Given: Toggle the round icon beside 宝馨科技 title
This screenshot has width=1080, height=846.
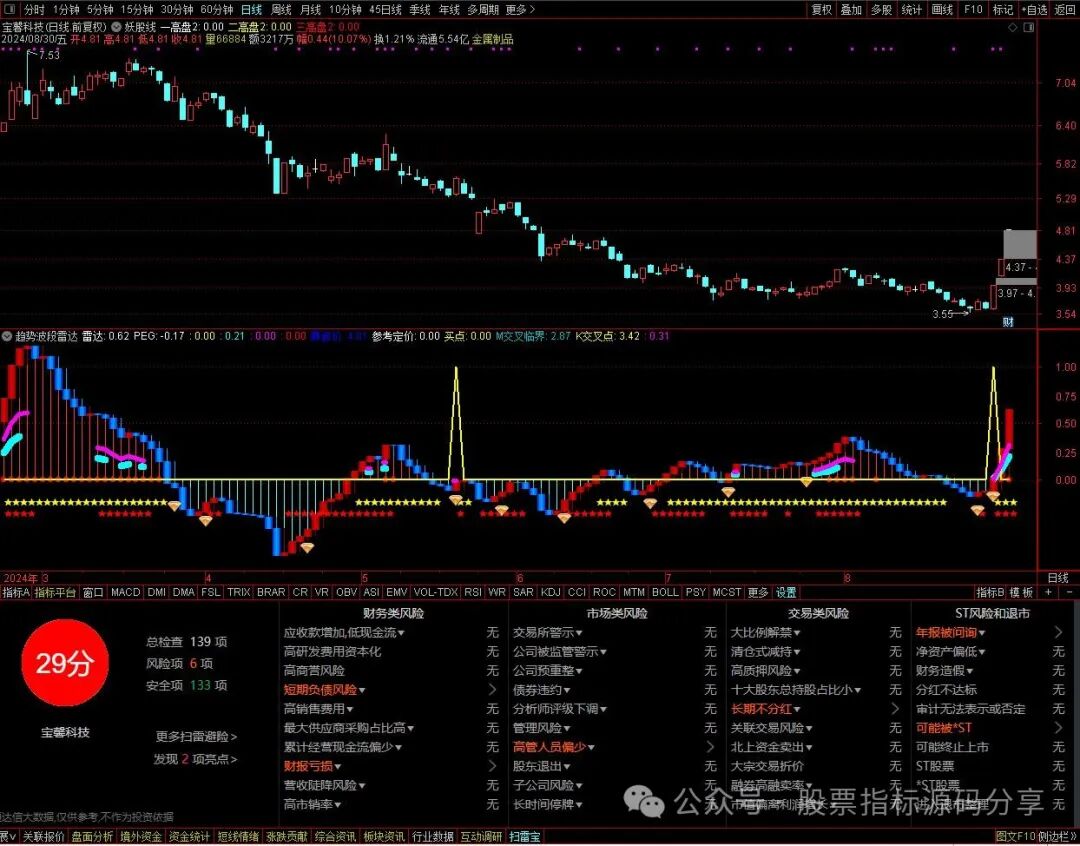Looking at the screenshot, I should pos(116,27).
